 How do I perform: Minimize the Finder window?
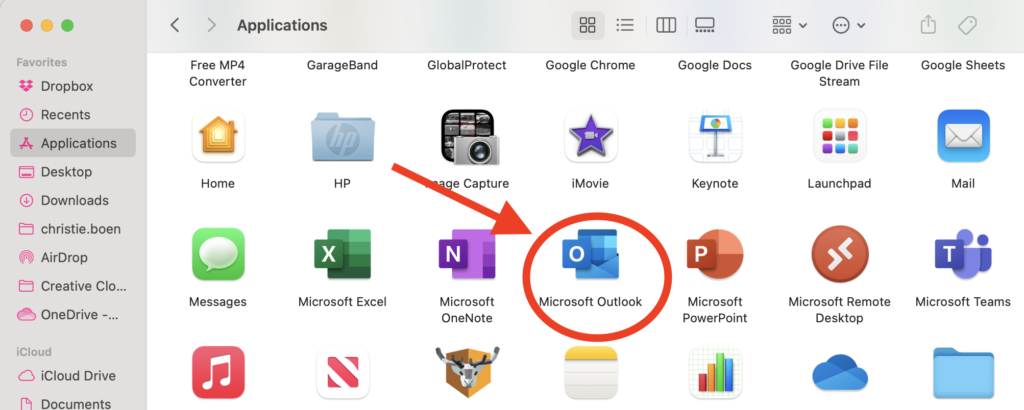(47, 26)
